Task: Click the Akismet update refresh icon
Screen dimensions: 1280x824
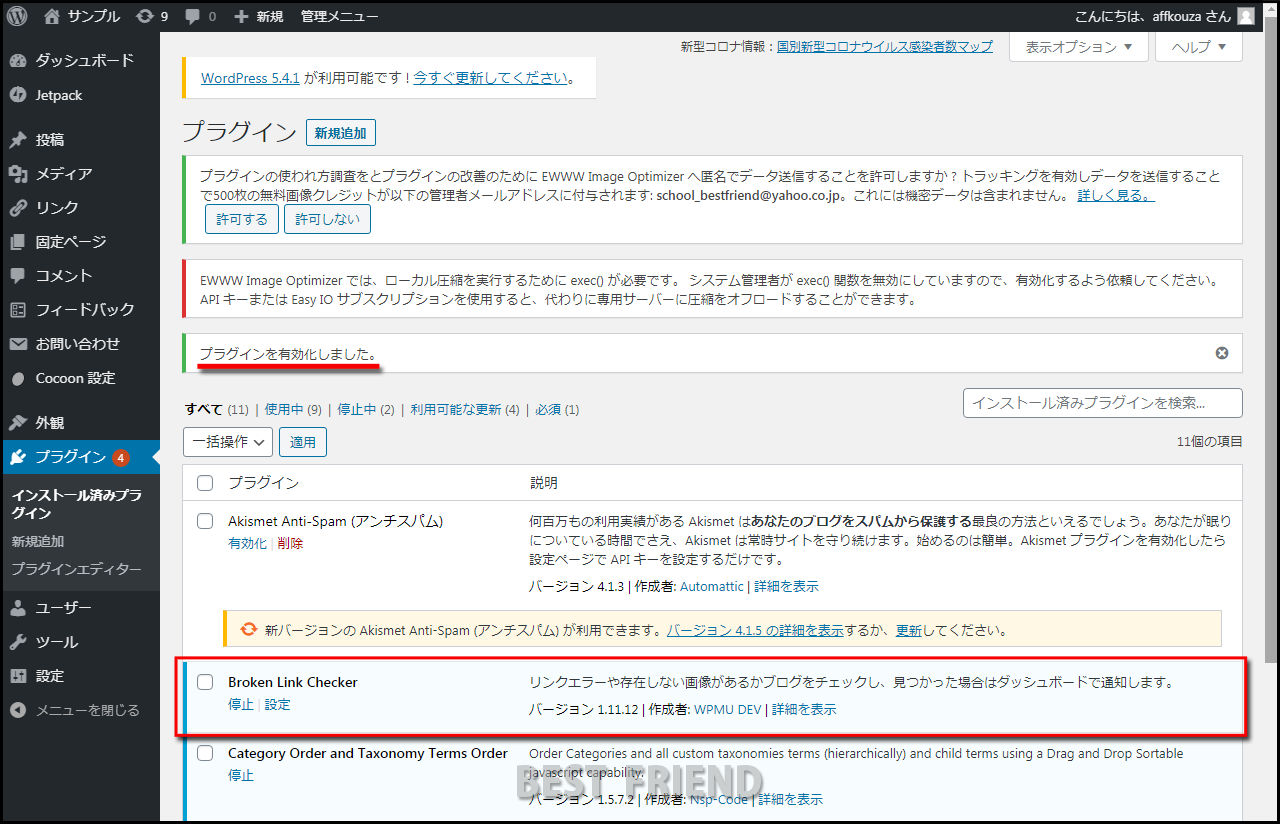Action: 248,630
